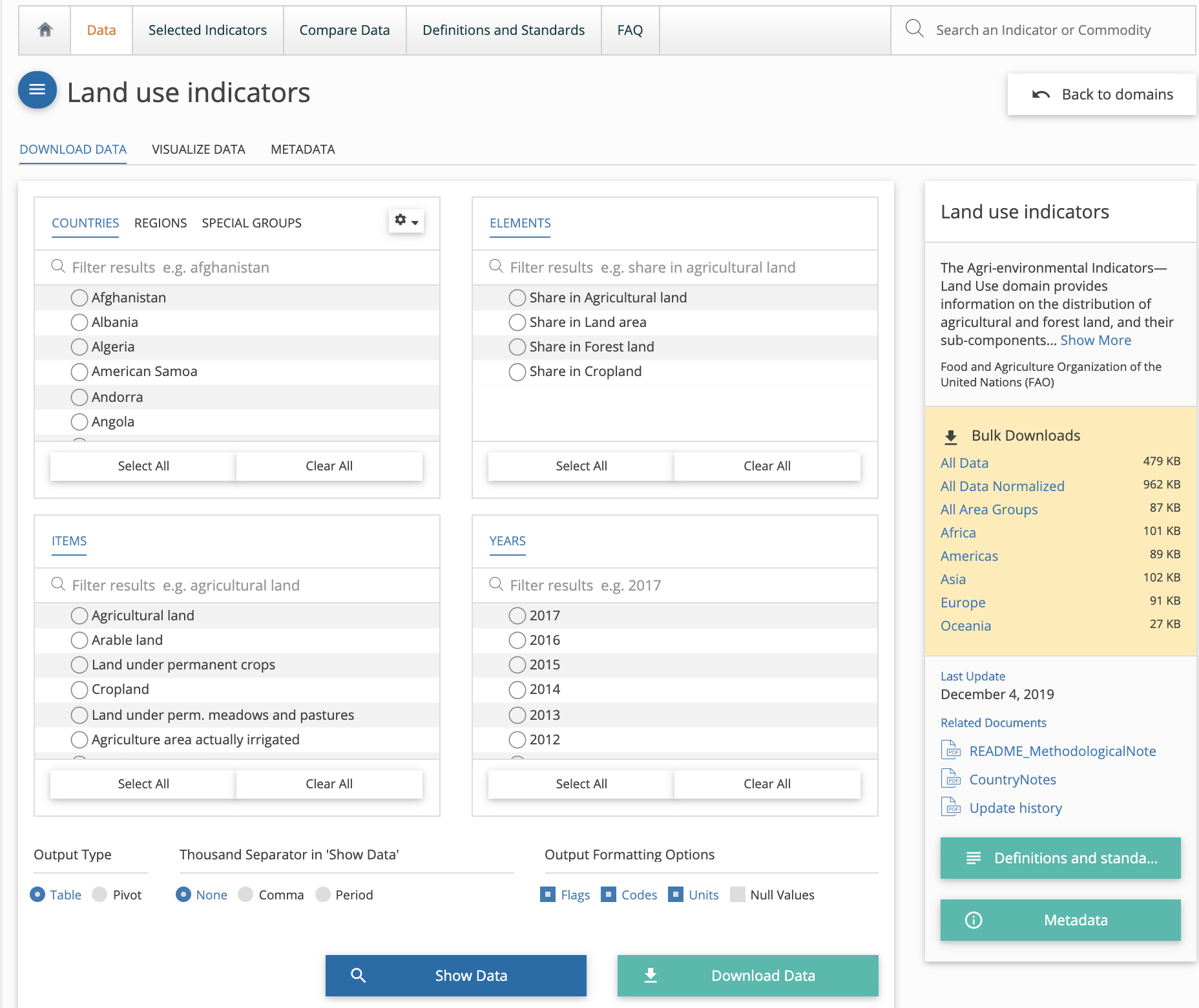1199x1008 pixels.
Task: Enable the Null Values checkbox
Action: (x=737, y=894)
